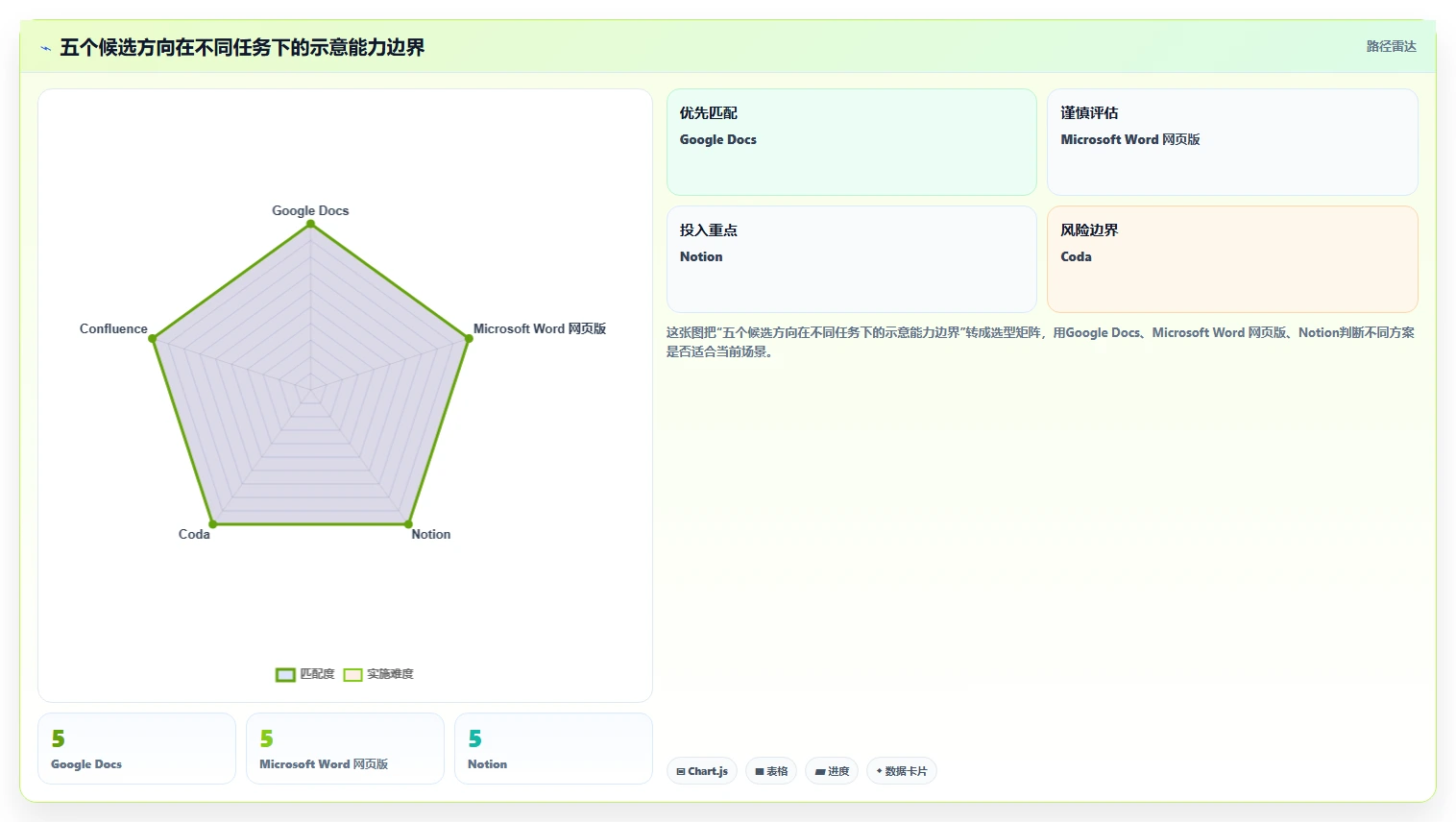Click the Chart.js tag chip
This screenshot has height=822, width=1456.
[702, 771]
